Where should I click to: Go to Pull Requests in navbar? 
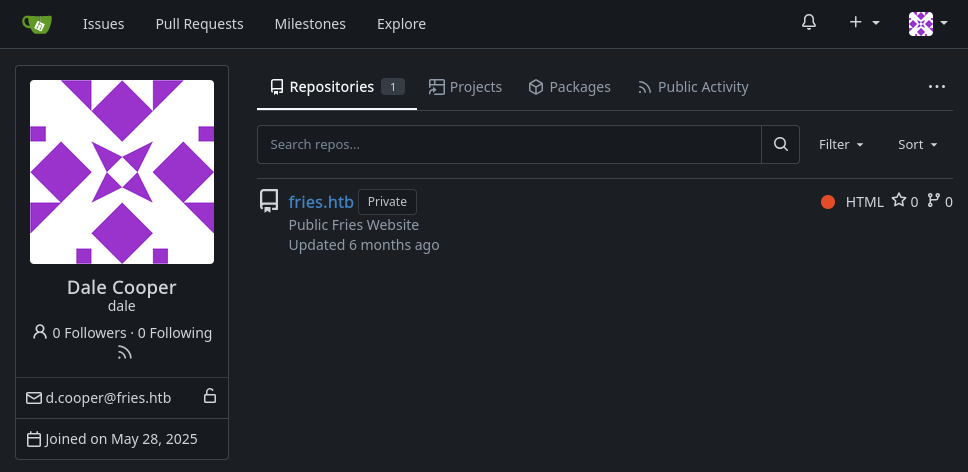(199, 24)
